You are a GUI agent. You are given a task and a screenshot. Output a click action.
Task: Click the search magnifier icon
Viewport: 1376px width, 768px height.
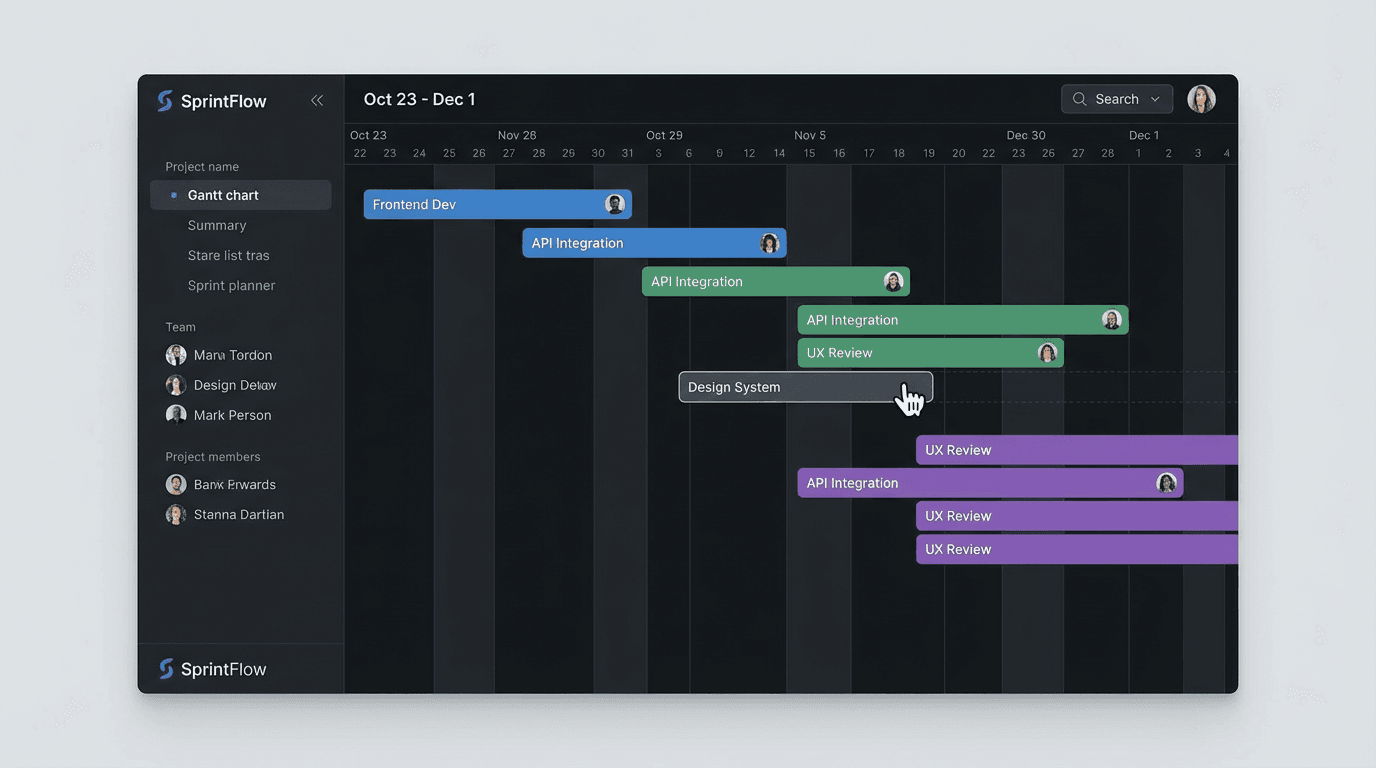pos(1079,99)
